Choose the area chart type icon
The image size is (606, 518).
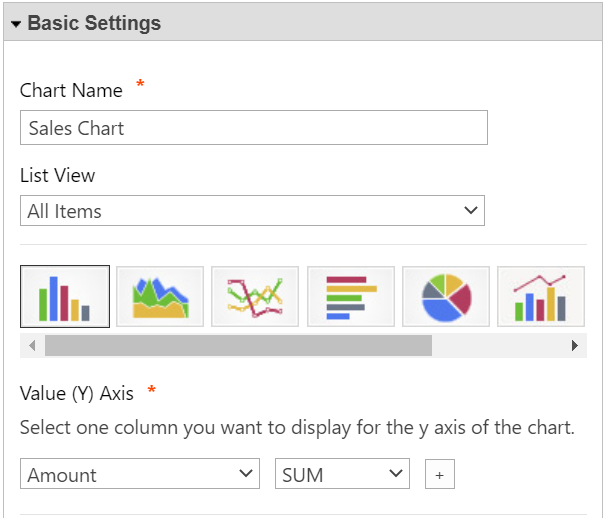point(160,297)
